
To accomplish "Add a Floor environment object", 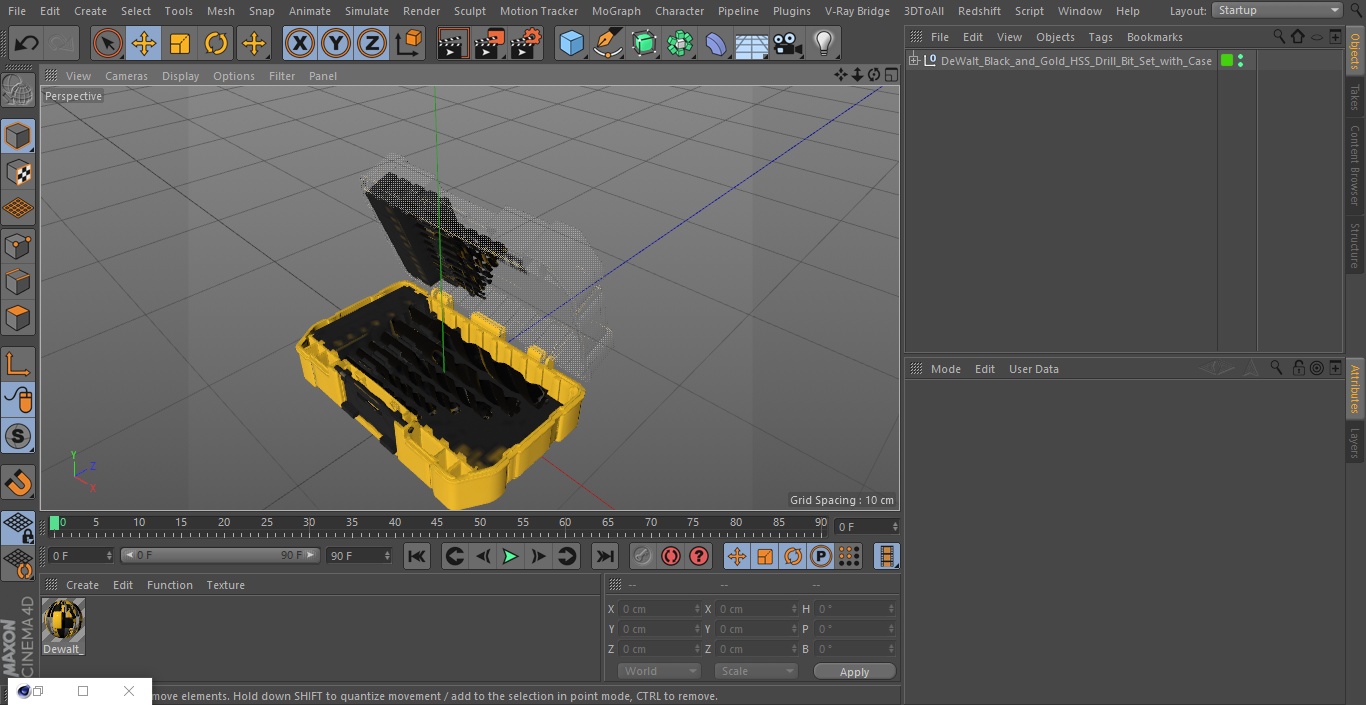I will (x=752, y=43).
